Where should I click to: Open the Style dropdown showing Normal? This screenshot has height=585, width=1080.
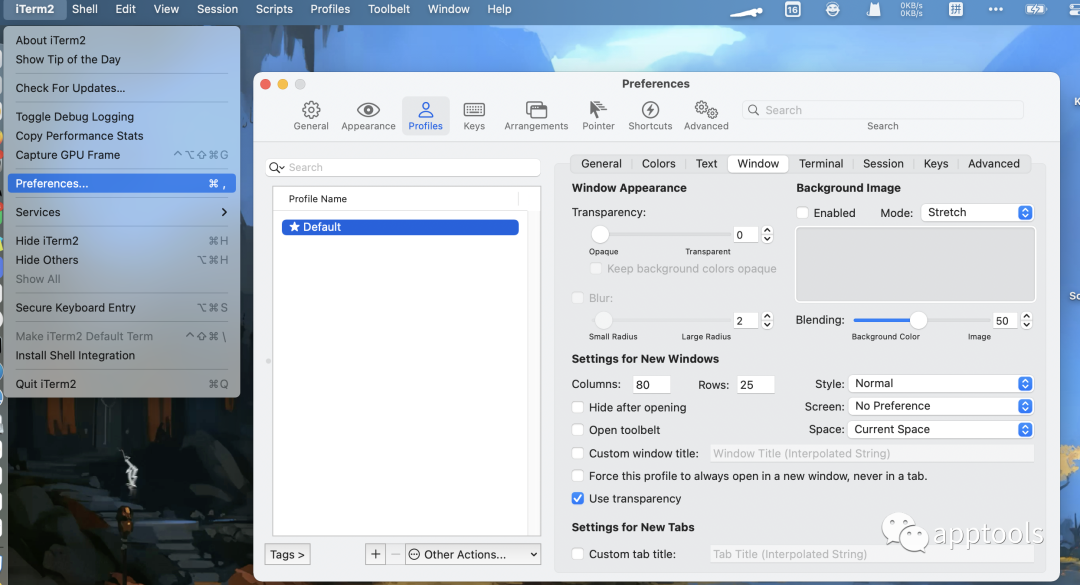tap(940, 384)
